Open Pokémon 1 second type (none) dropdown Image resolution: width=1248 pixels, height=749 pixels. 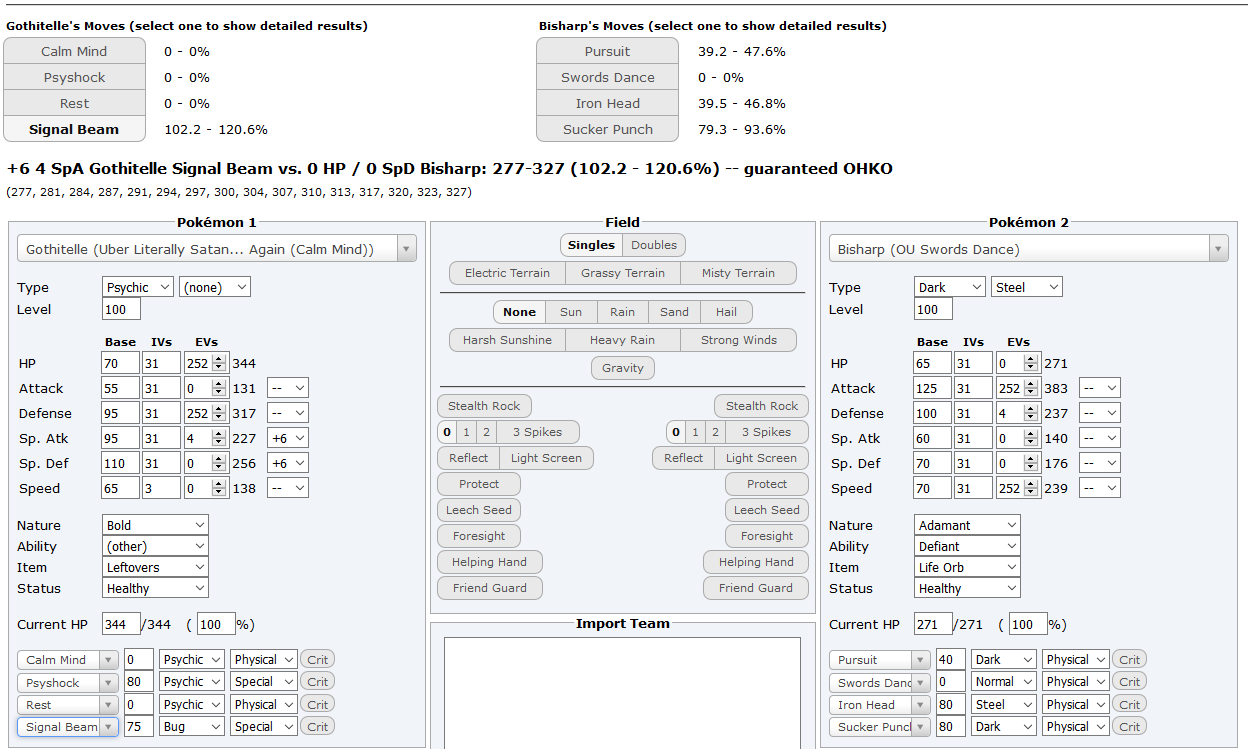click(215, 287)
